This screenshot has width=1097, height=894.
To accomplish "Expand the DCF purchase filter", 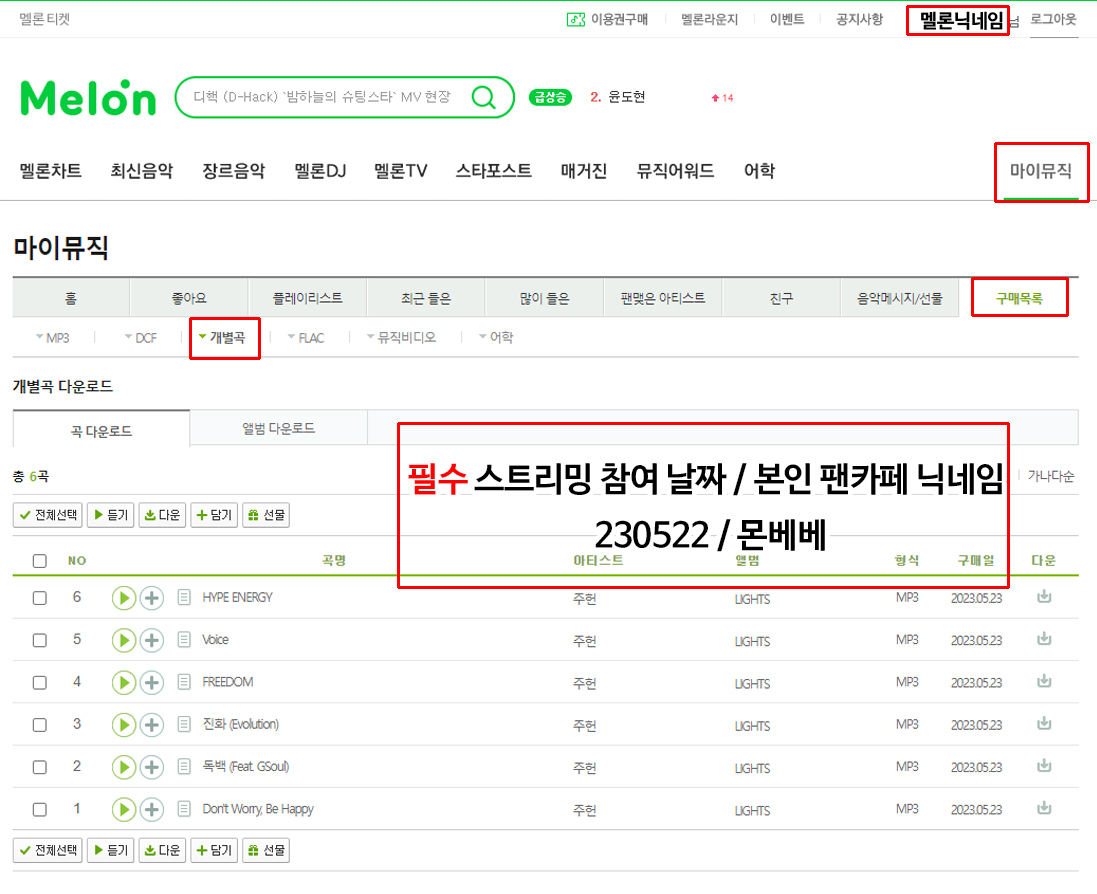I will [141, 338].
